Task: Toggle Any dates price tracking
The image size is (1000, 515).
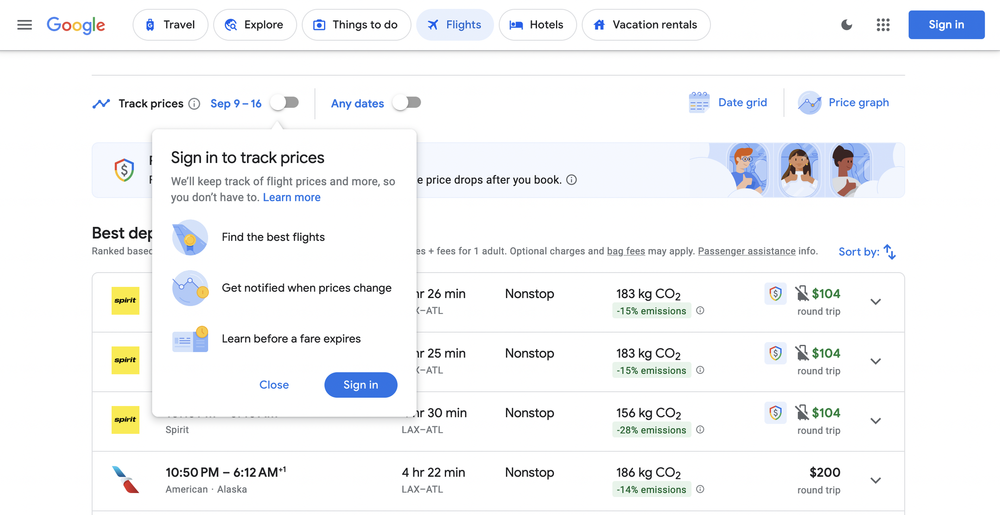Action: (406, 103)
